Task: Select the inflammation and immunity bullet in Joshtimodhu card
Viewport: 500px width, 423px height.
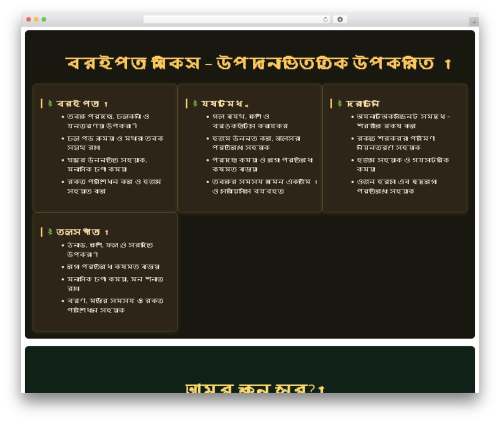Action: [x=263, y=165]
